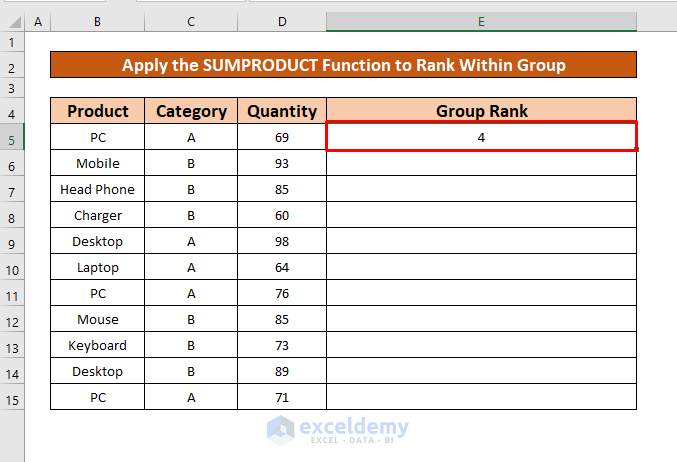Select Desktop product cell in row 9
This screenshot has height=462, width=677.
pyautogui.click(x=98, y=241)
